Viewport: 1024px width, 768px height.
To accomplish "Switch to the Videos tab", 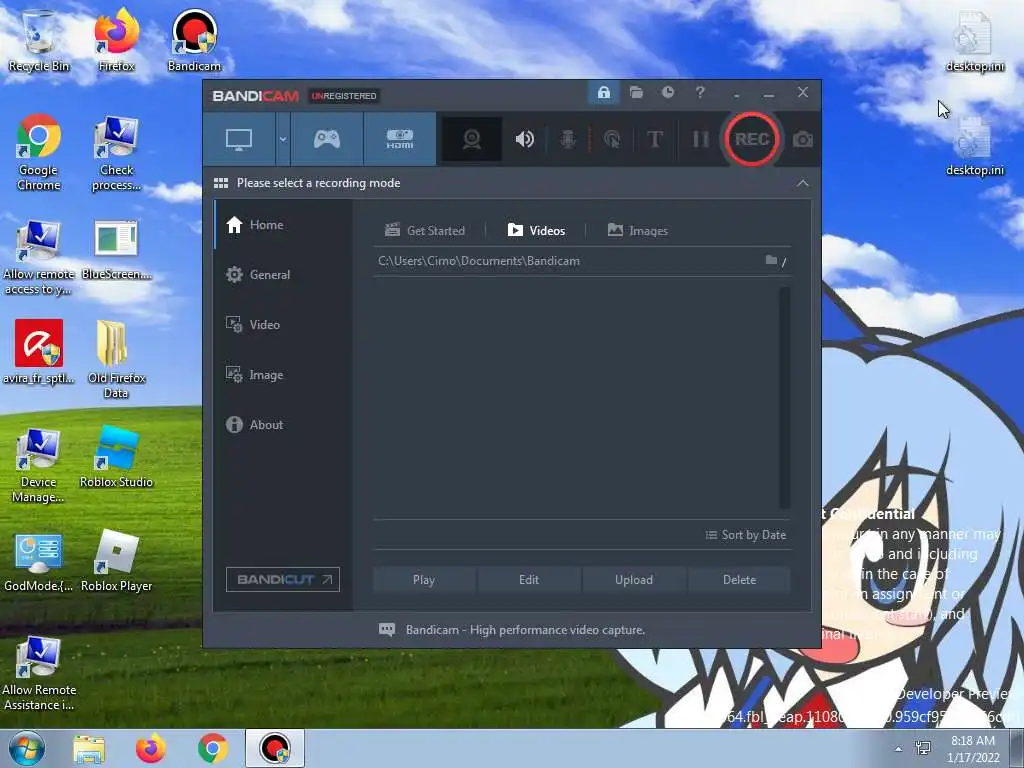I will 536,231.
